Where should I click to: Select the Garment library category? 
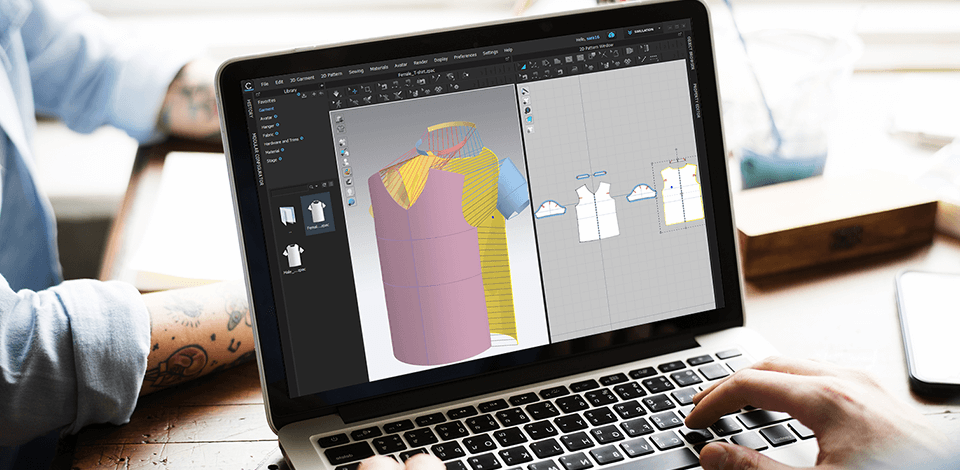266,109
